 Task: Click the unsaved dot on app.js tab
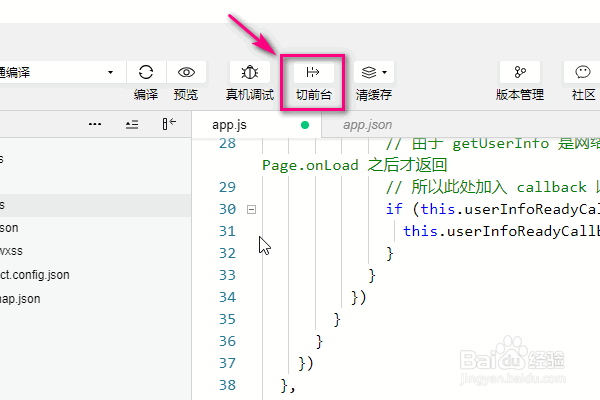pyautogui.click(x=305, y=125)
